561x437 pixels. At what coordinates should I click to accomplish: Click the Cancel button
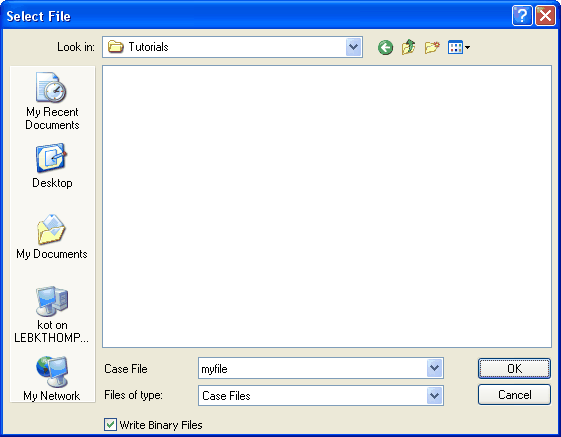pos(514,395)
